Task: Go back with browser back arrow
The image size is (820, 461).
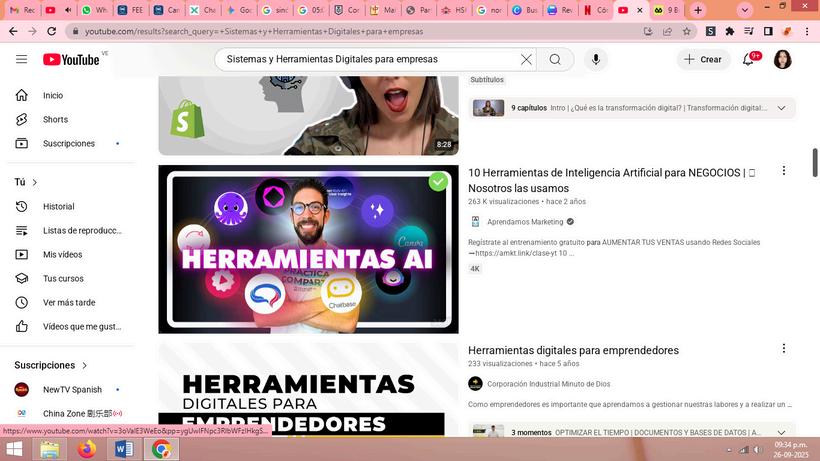Action: 13,31
